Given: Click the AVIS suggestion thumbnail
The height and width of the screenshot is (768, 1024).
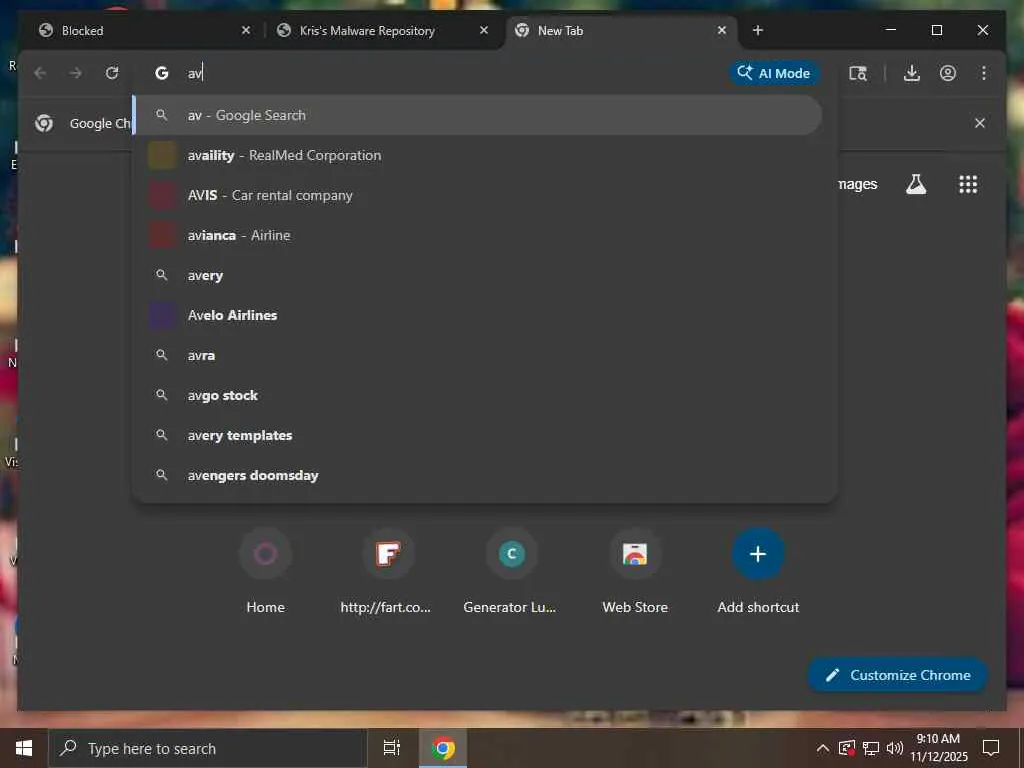Looking at the screenshot, I should click(x=162, y=195).
